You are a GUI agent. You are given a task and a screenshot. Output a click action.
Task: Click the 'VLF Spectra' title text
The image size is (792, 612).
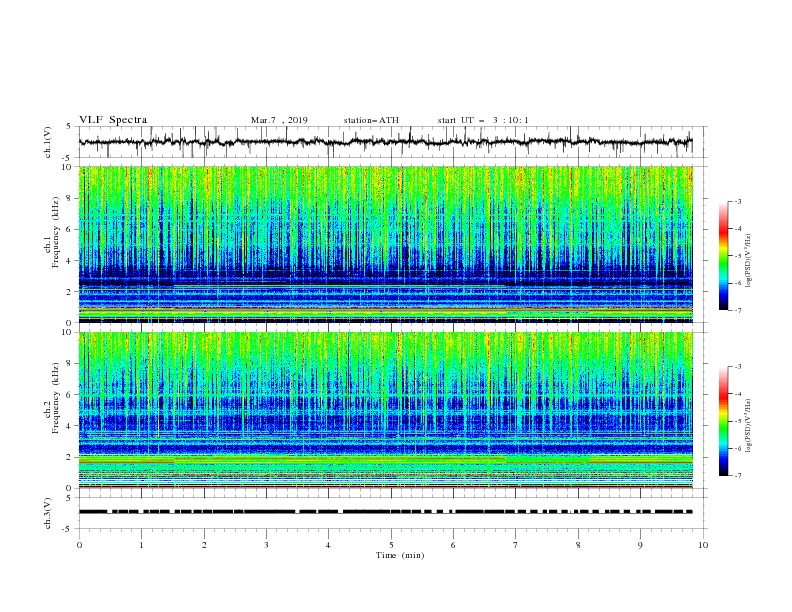pos(113,120)
